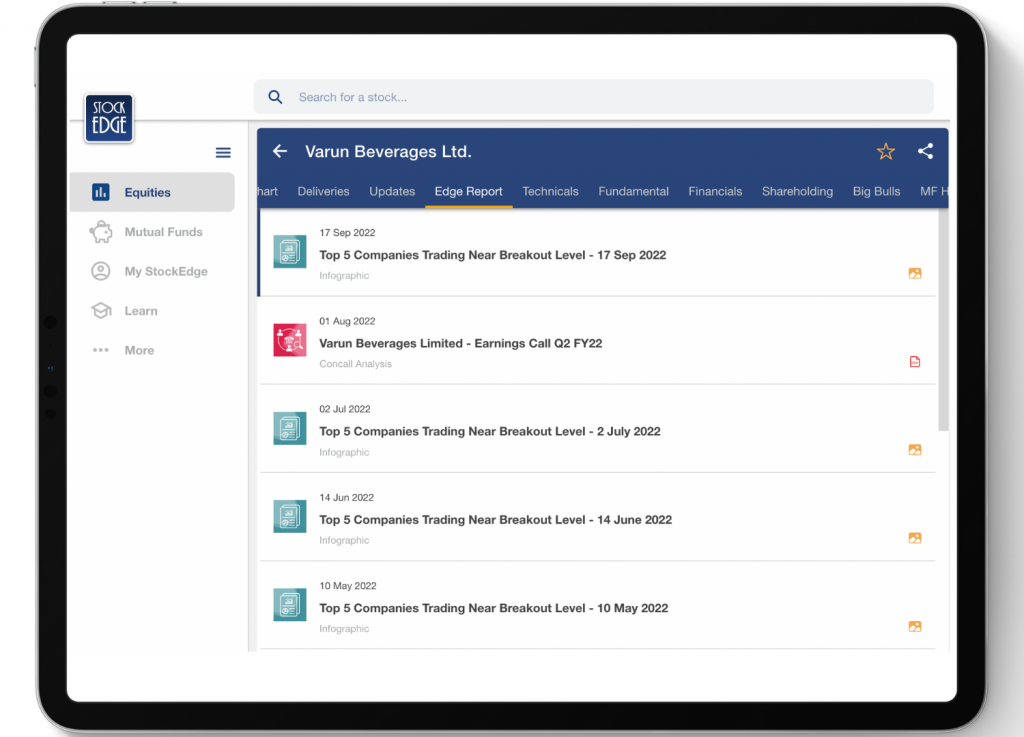The width and height of the screenshot is (1024, 737).
Task: Open image icon for 10 May 2022 report
Action: pos(915,627)
